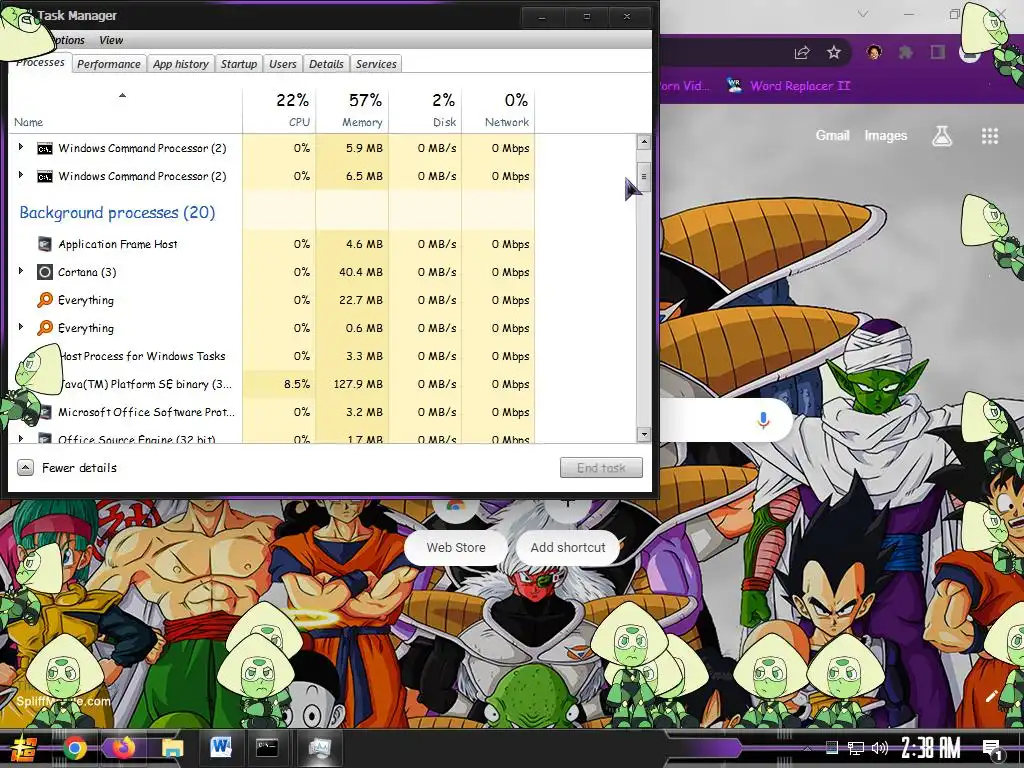Click the process list scroll down arrow
Viewport: 1024px width, 768px height.
(644, 434)
